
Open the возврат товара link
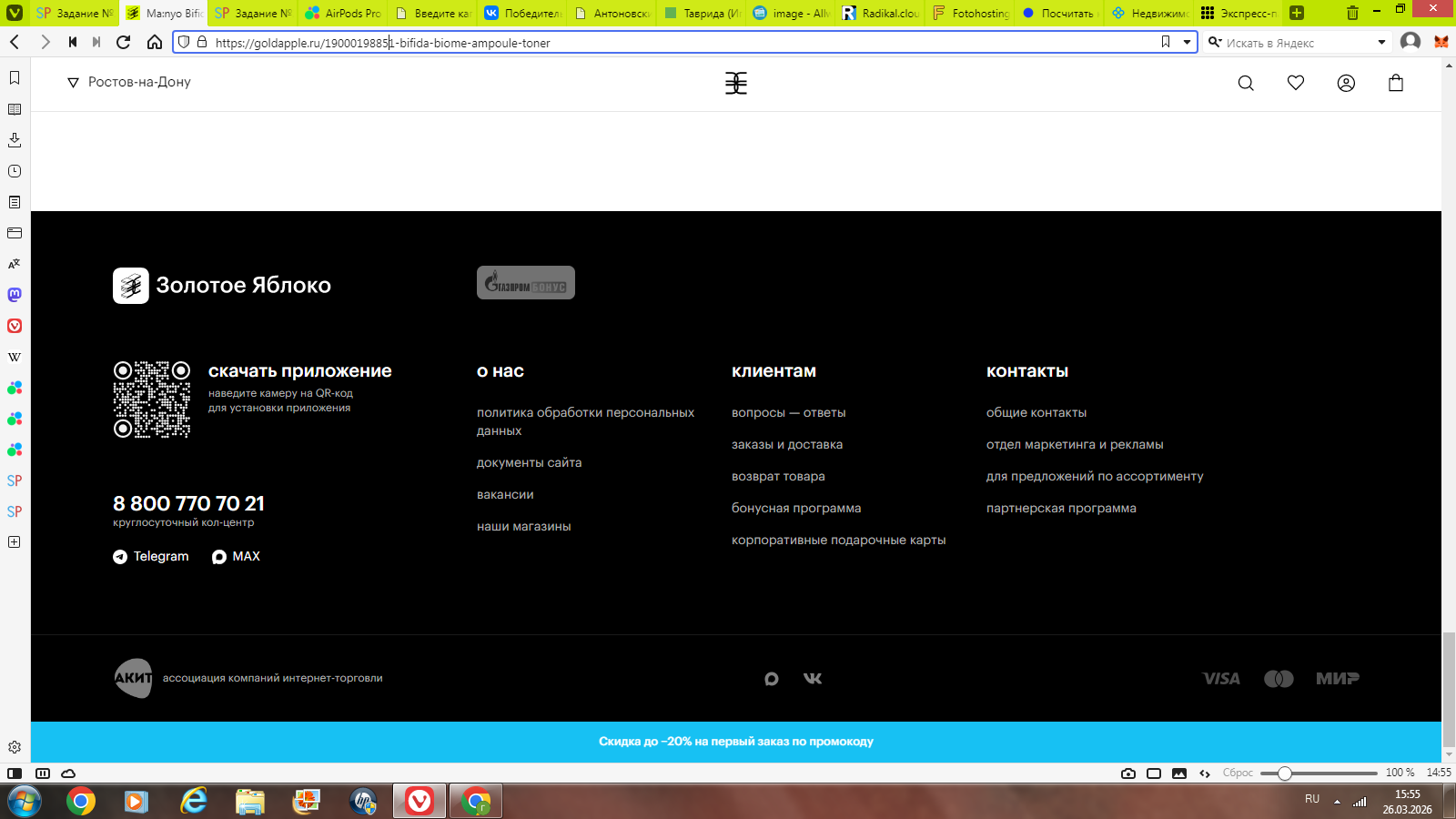pos(779,477)
